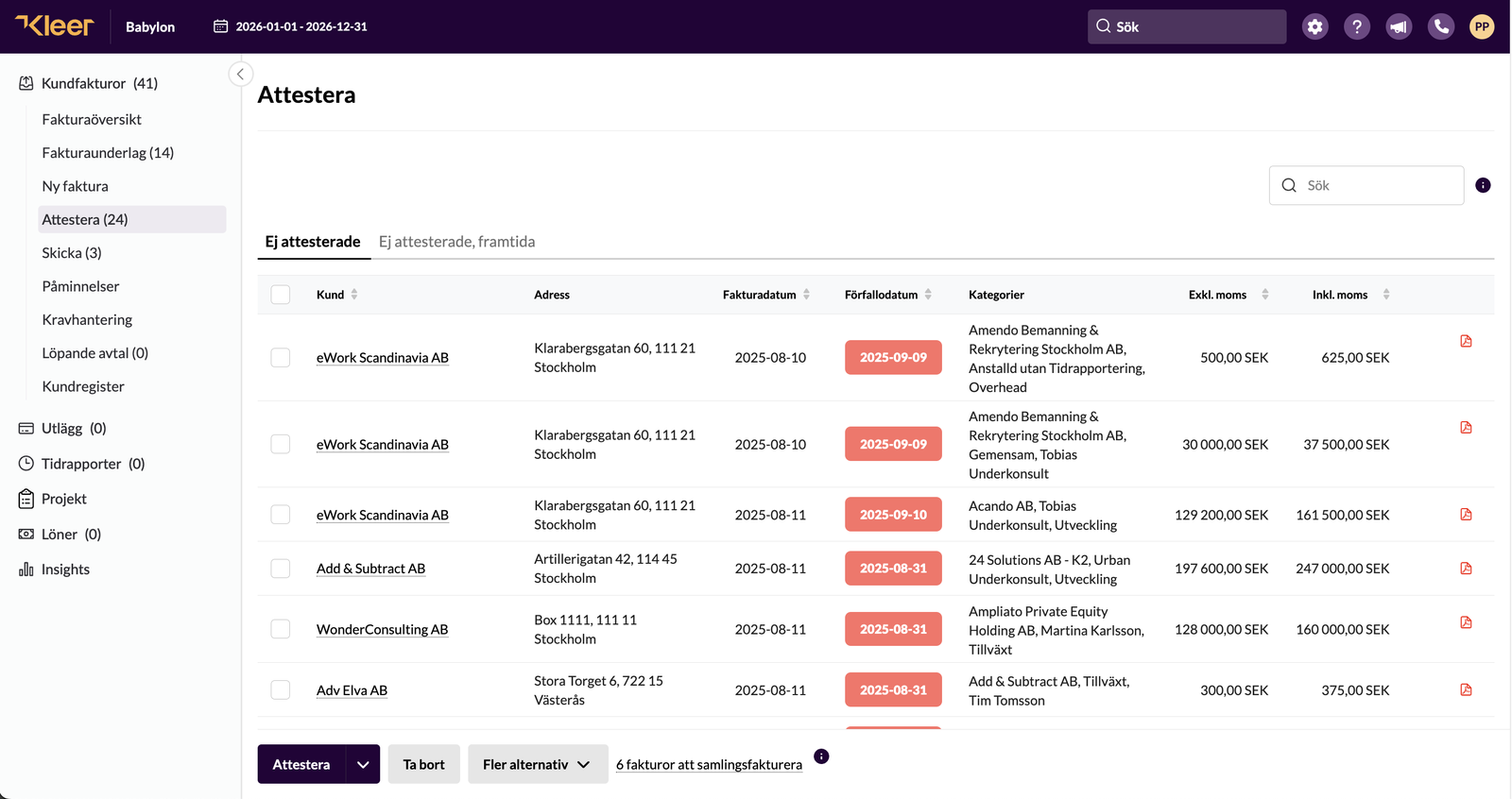
Task: Click the megaphone announcements icon
Action: click(x=1399, y=26)
